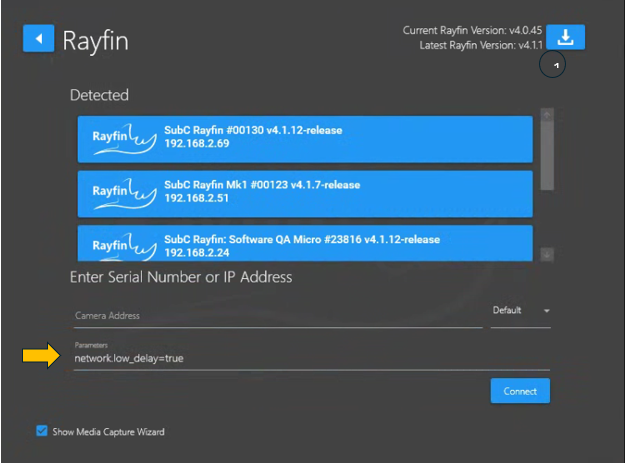Select Software QA Micro #23816 camera
The image size is (625, 463).
point(305,243)
